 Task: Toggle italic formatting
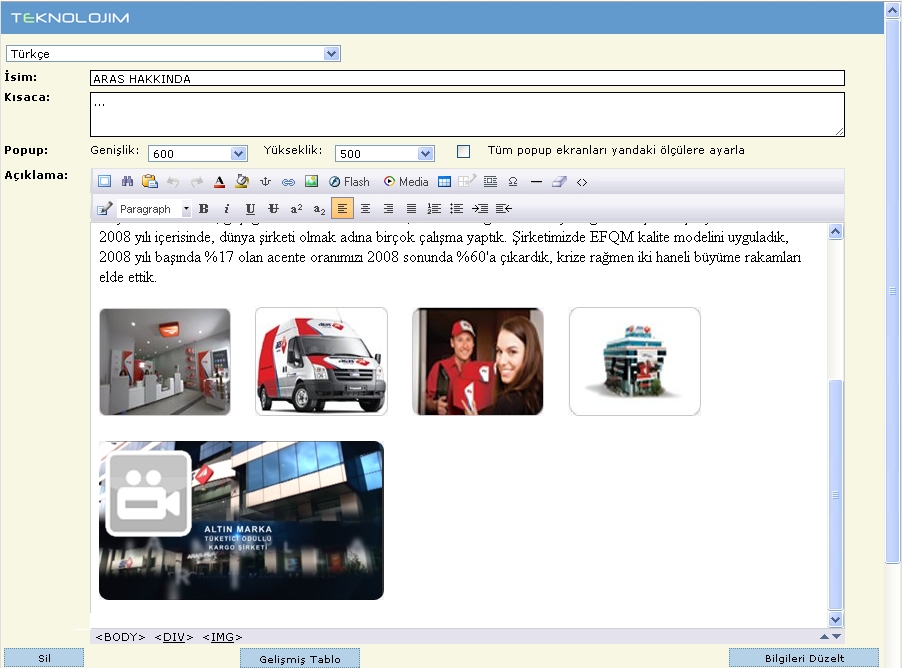point(227,208)
